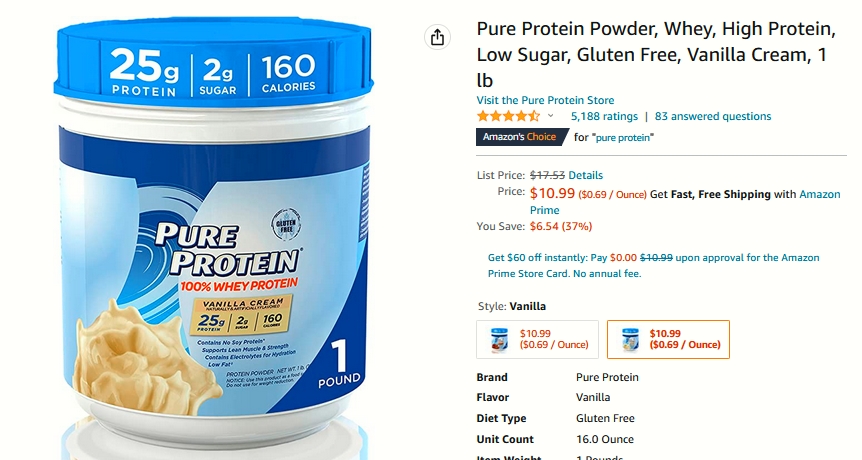Click the tub thumbnail in first style swatch

click(x=499, y=339)
